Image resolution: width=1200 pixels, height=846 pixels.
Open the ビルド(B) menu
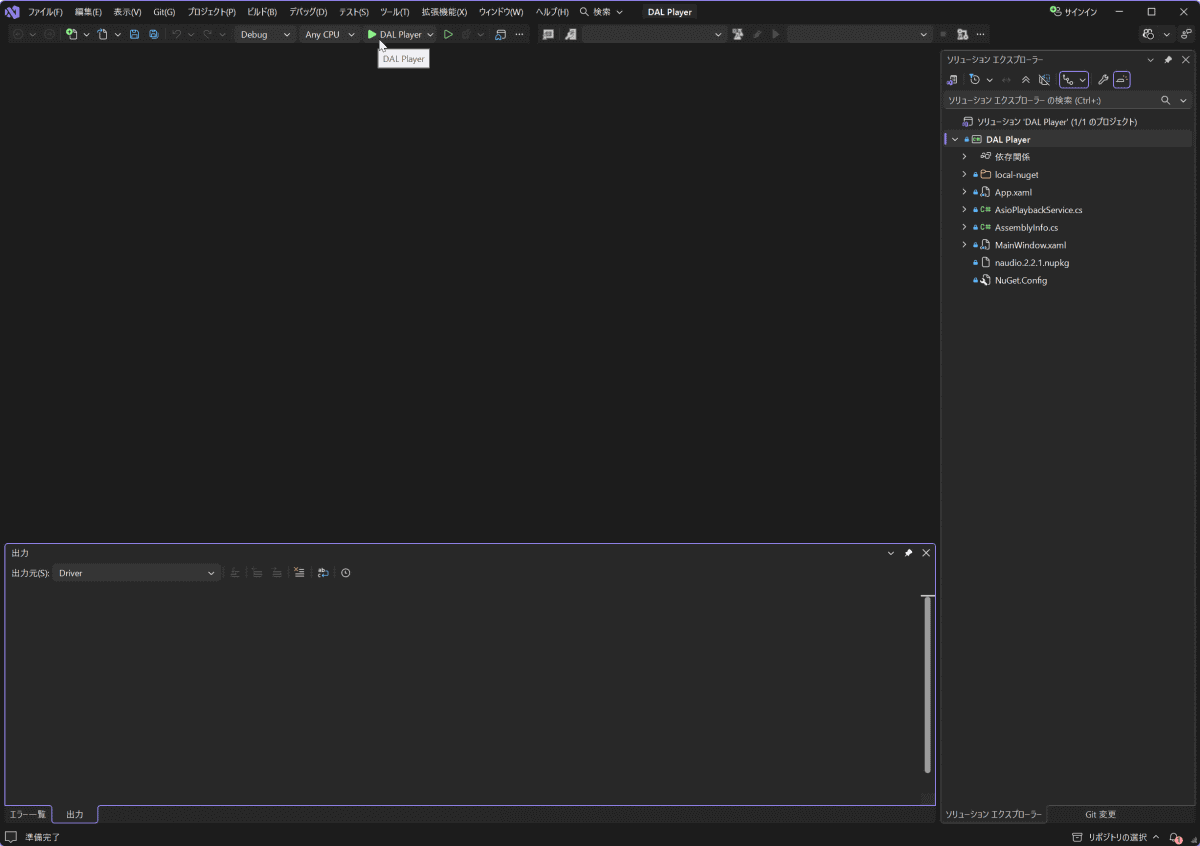click(x=262, y=12)
